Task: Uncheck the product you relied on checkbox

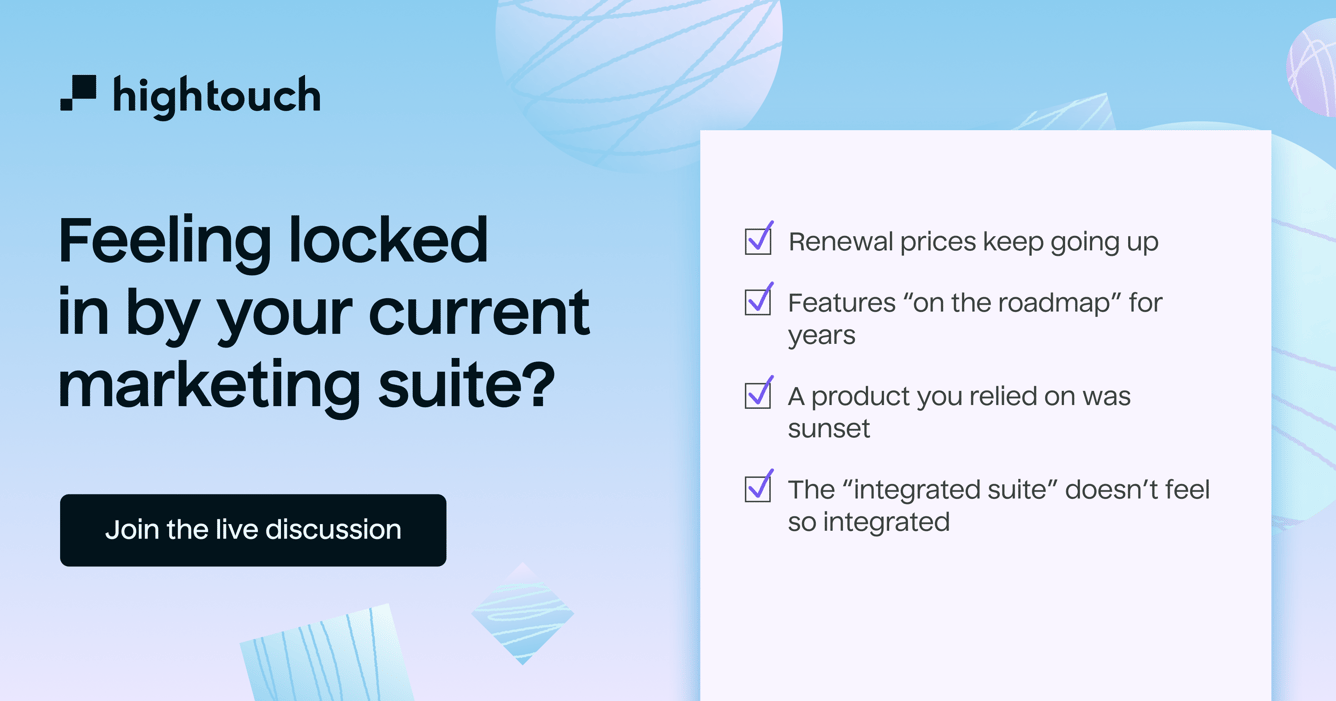Action: pos(758,394)
